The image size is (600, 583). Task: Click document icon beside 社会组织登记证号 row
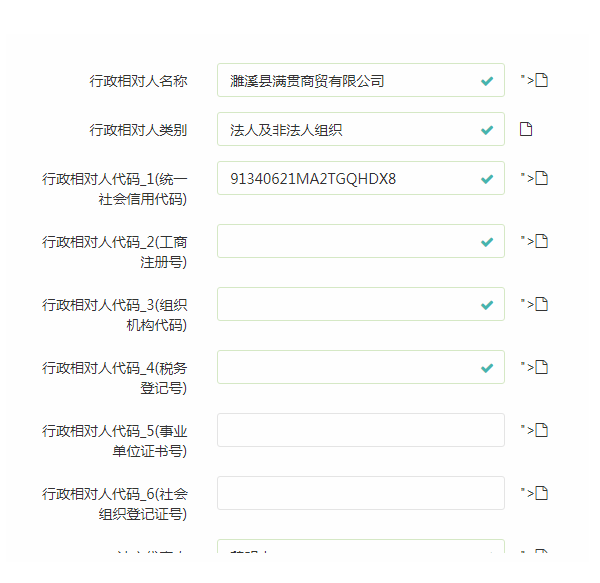click(541, 493)
